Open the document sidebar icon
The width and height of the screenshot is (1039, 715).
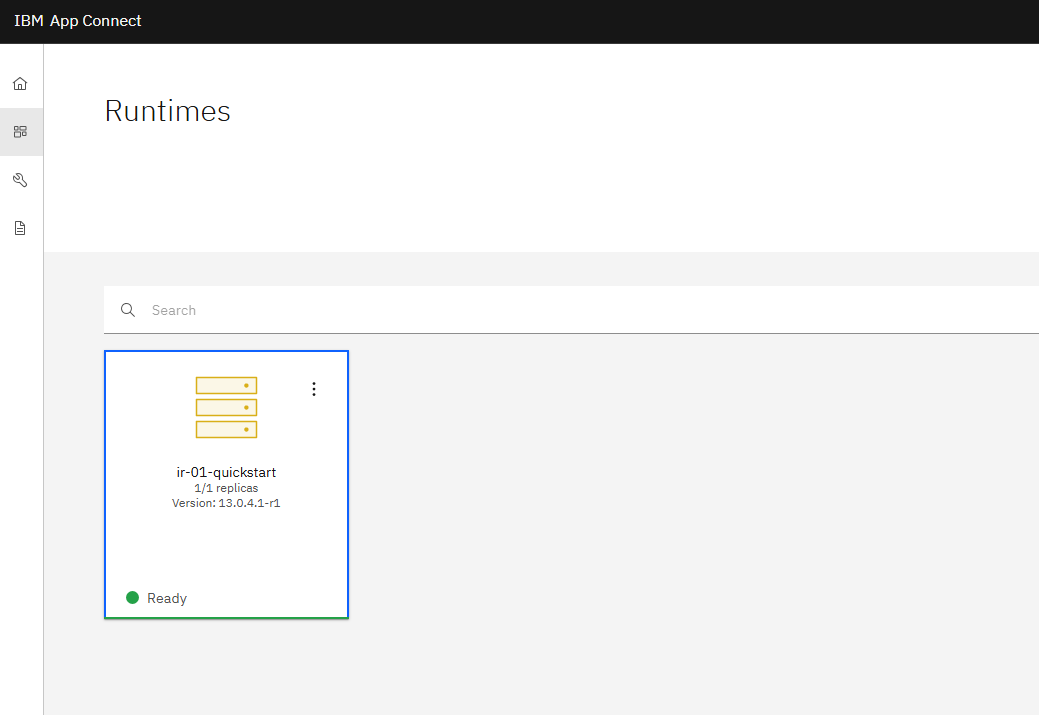tap(20, 228)
